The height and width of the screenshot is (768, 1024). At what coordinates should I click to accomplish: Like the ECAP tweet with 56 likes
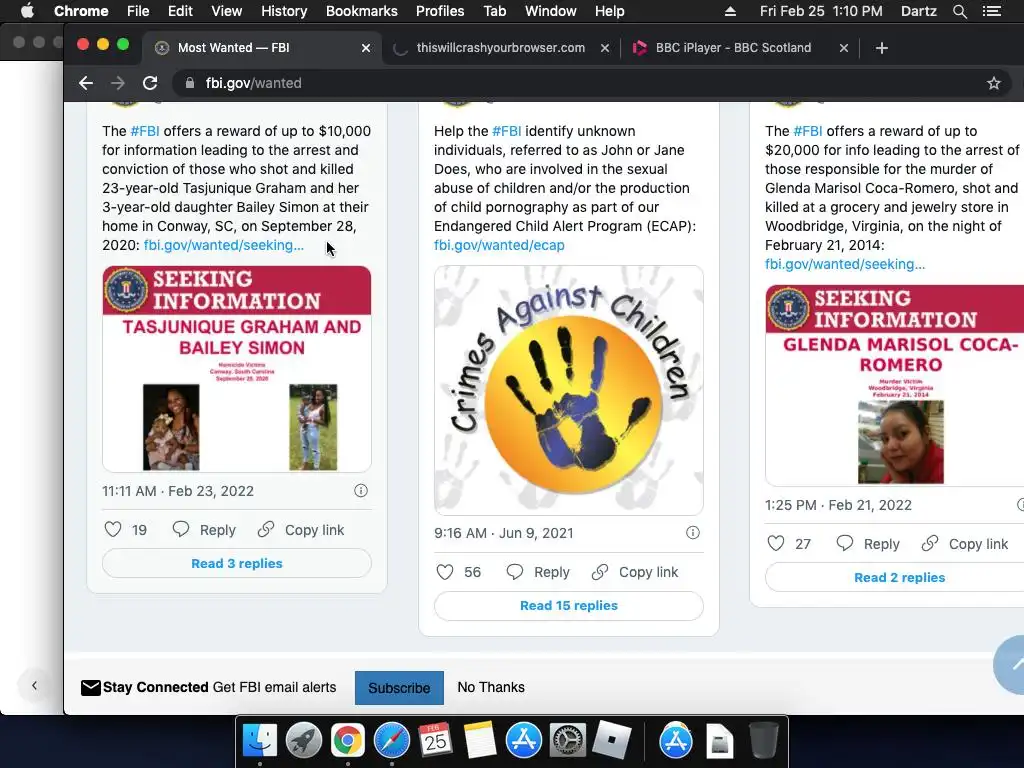pos(445,572)
